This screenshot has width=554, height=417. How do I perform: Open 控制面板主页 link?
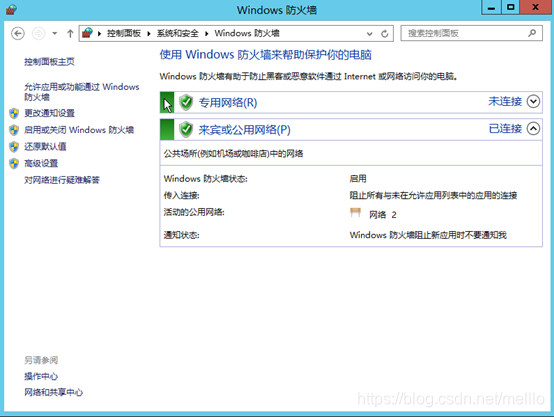click(x=49, y=62)
